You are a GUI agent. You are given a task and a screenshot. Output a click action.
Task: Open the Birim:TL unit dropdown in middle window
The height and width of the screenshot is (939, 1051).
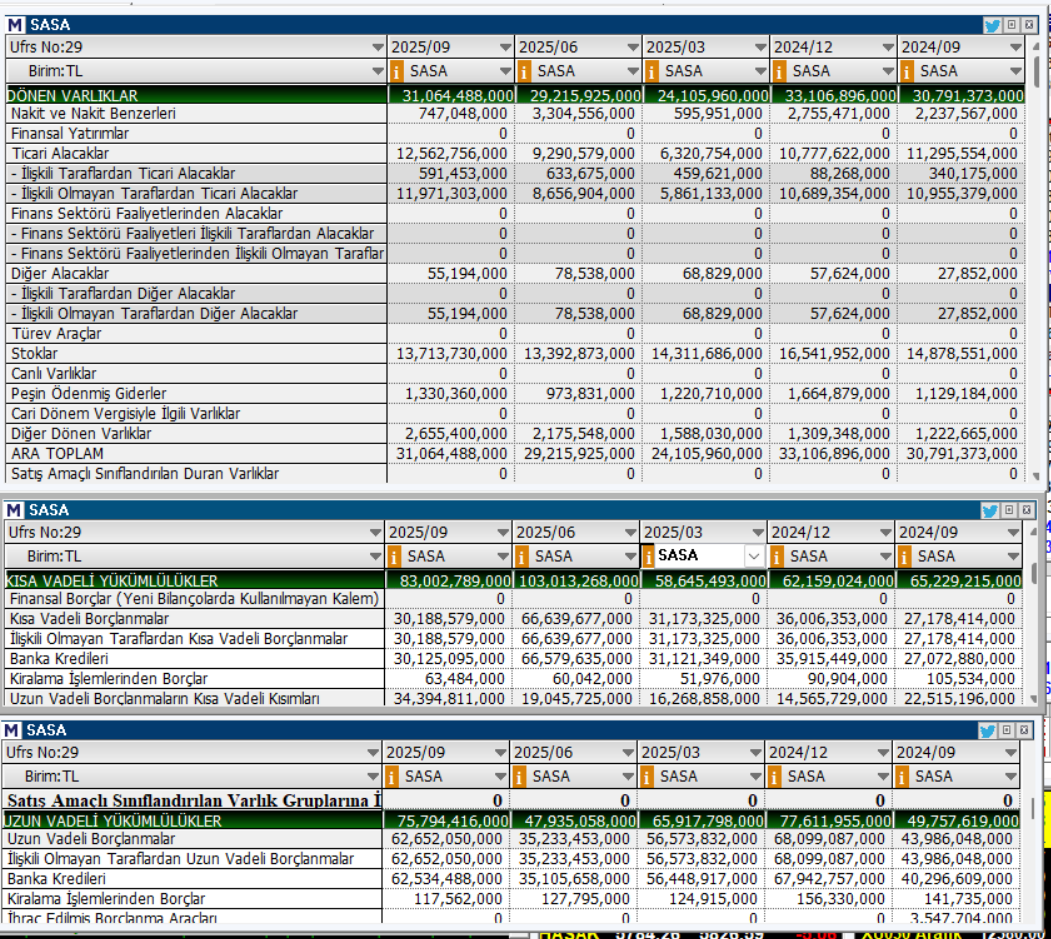click(x=375, y=556)
